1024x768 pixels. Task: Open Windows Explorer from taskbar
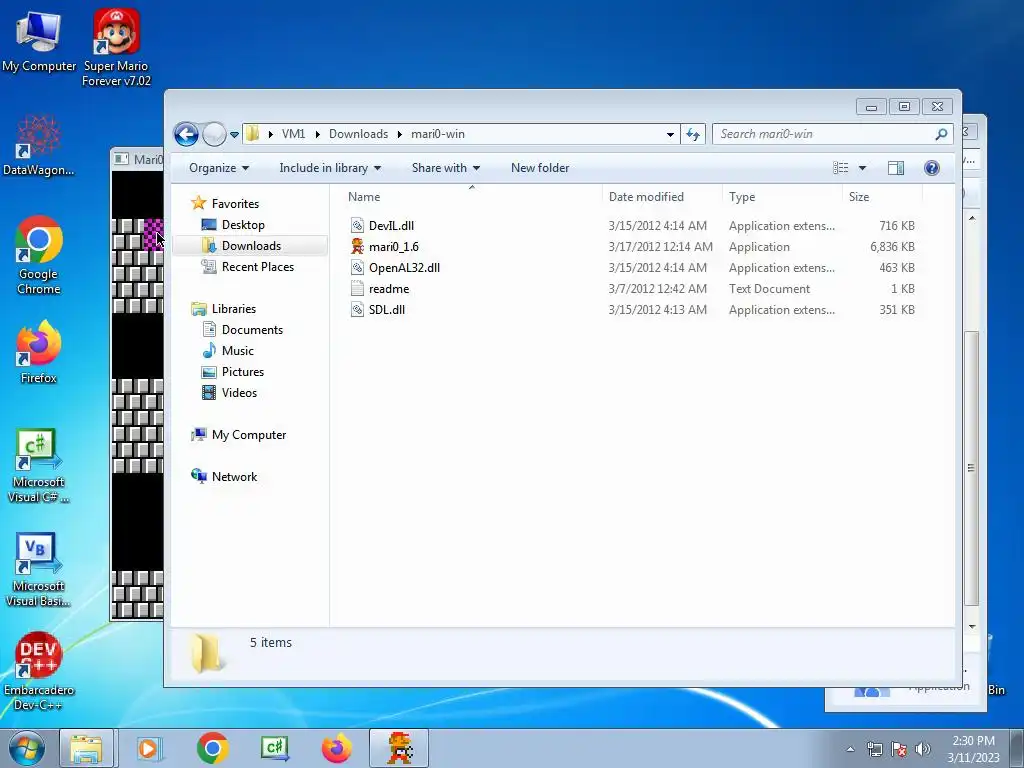coord(86,748)
